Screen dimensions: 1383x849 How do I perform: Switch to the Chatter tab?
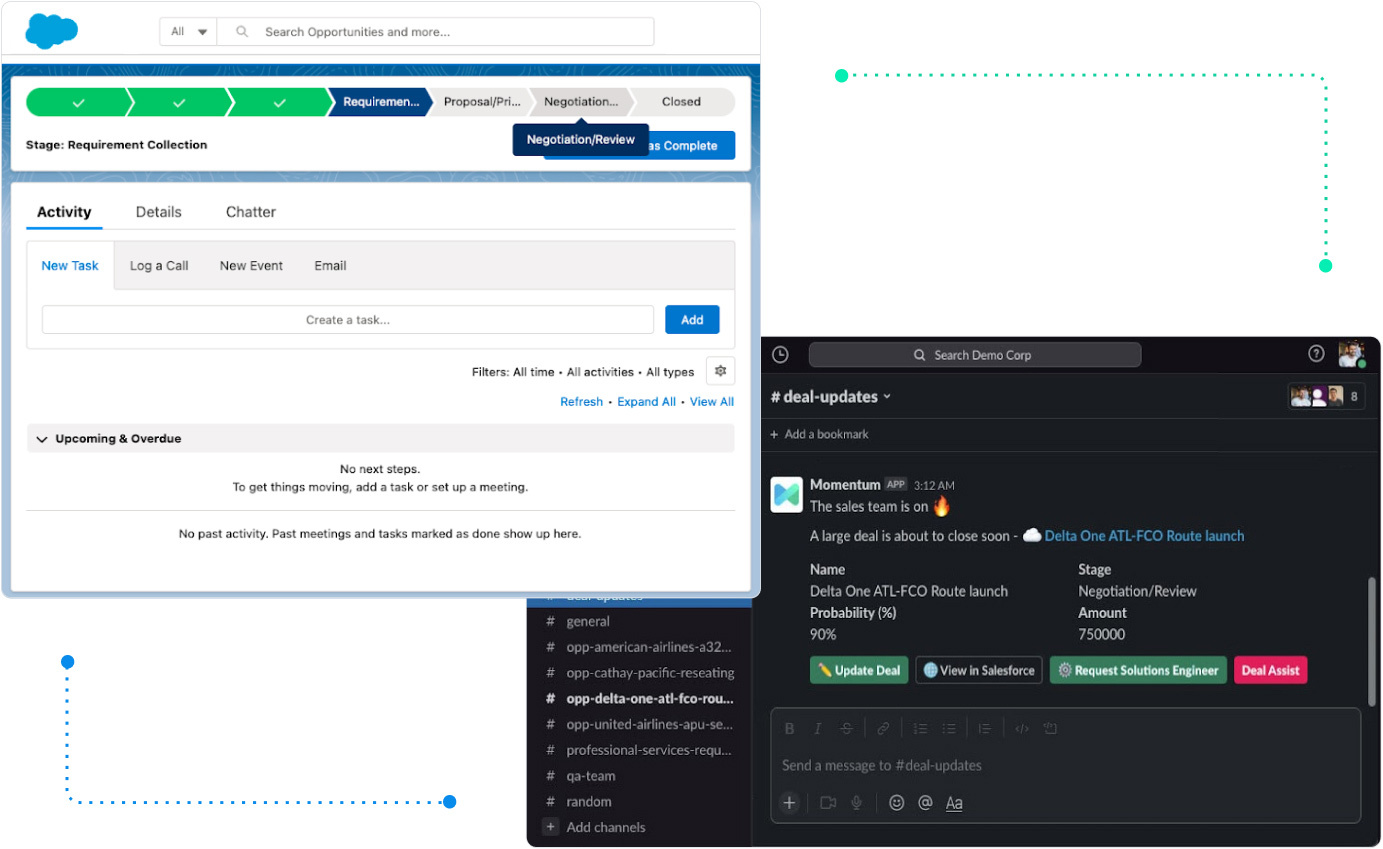click(251, 212)
